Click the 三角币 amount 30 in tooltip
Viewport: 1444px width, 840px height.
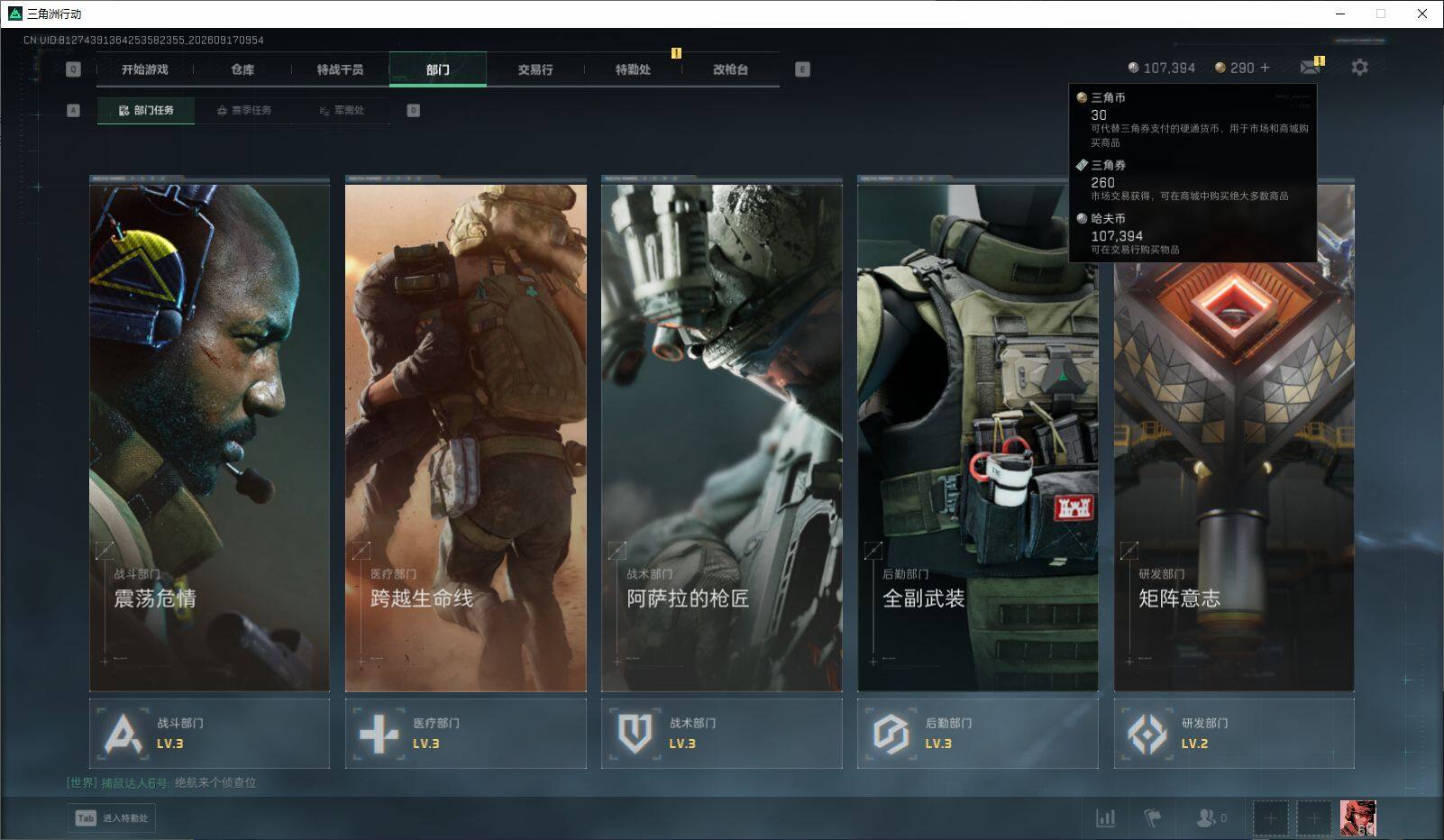1099,114
